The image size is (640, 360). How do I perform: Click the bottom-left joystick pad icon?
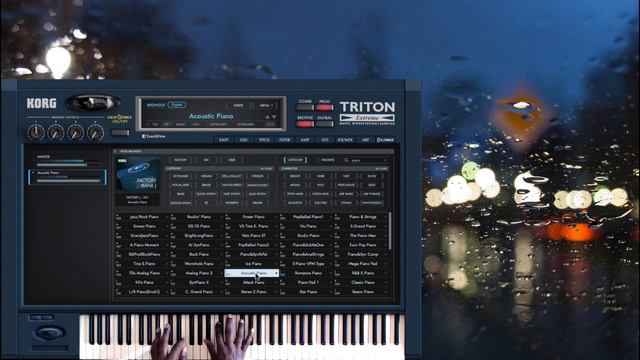[49, 332]
